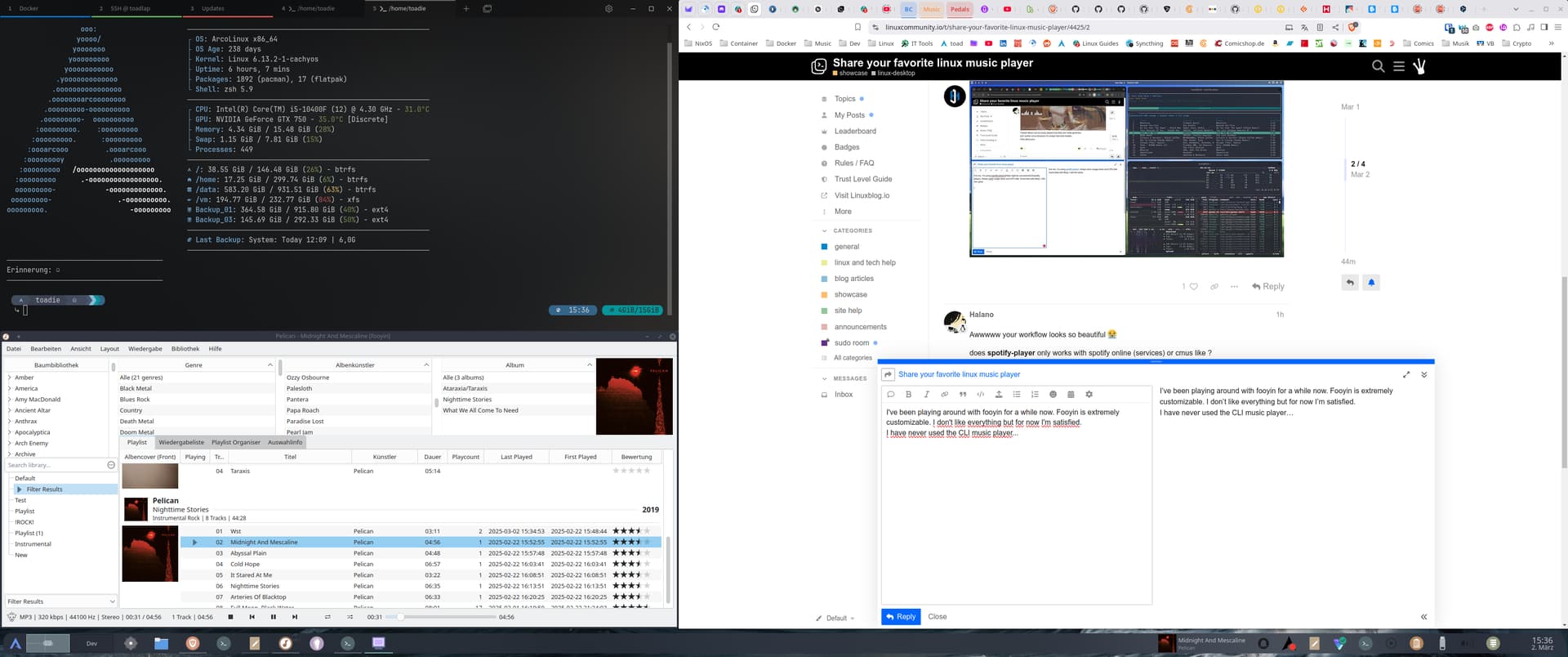
Task: Open editor options gear icon
Action: pos(1089,394)
